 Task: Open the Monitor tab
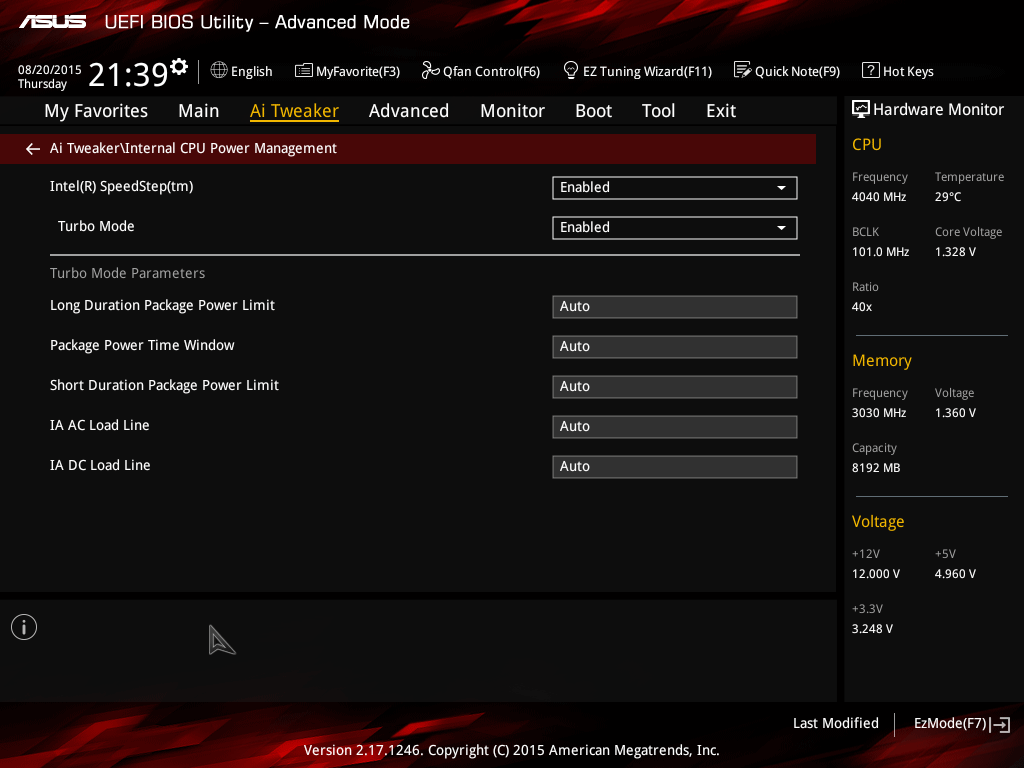coord(513,111)
